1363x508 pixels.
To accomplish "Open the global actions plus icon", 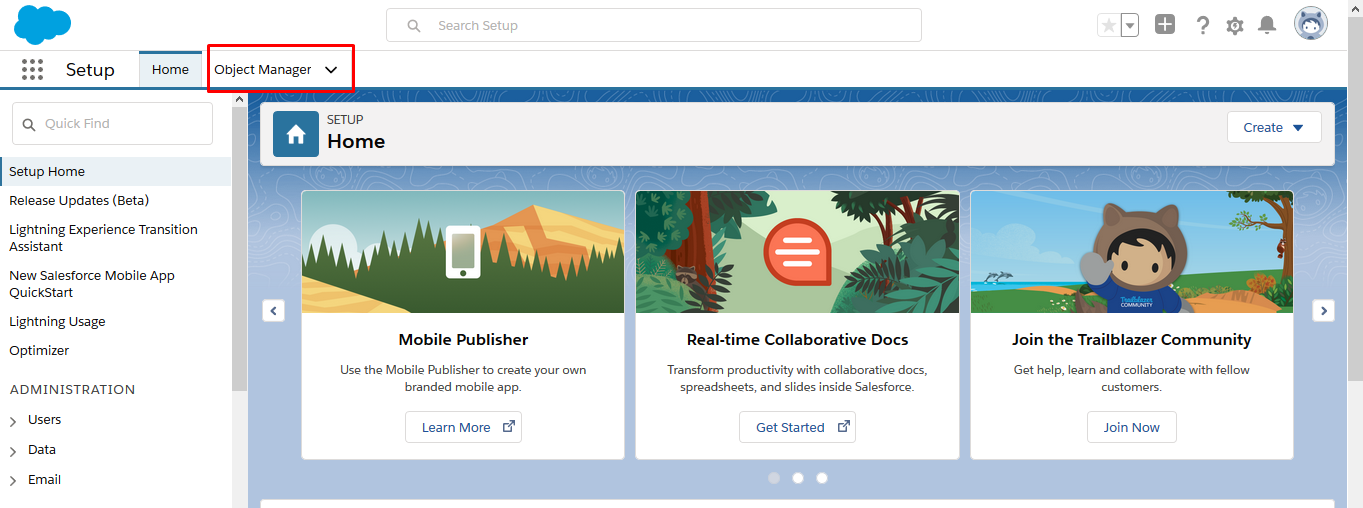I will [1165, 25].
